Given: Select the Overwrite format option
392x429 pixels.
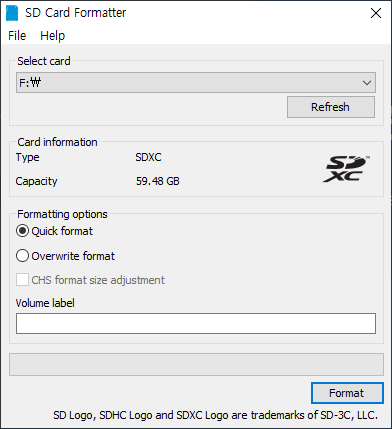Looking at the screenshot, I should click(65, 256).
